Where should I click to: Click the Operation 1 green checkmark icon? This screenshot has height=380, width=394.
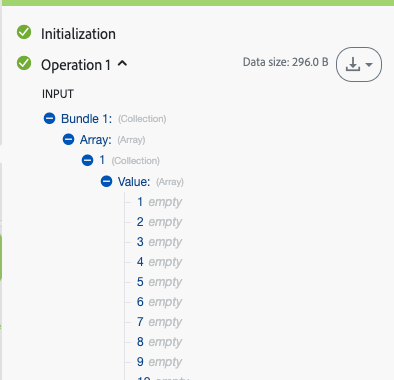pos(24,63)
